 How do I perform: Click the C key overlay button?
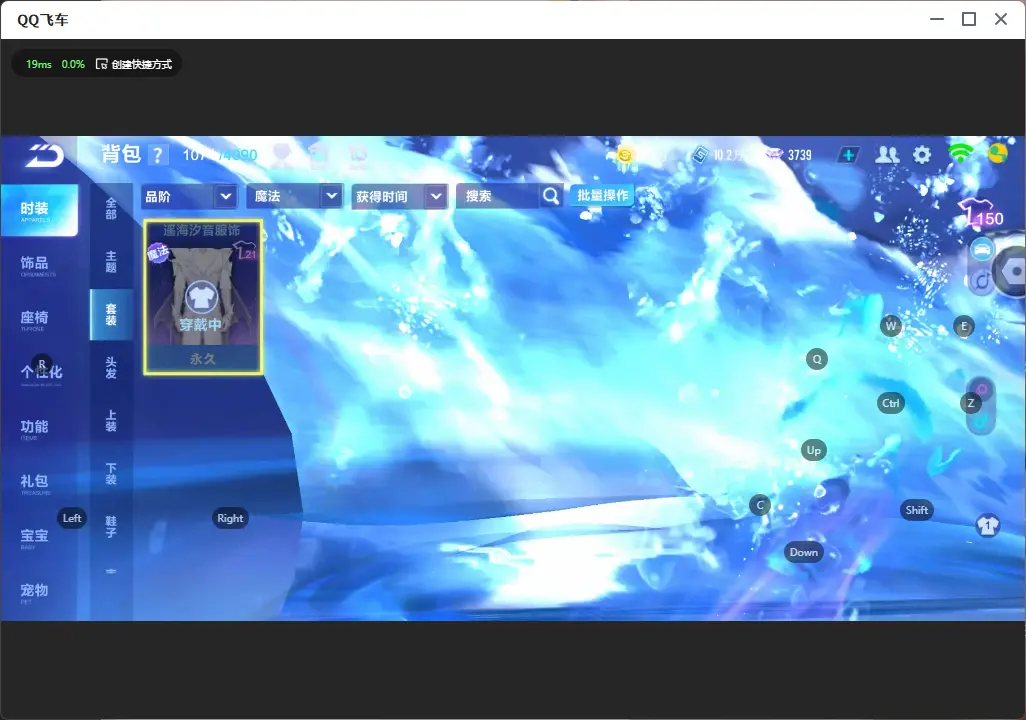point(760,505)
